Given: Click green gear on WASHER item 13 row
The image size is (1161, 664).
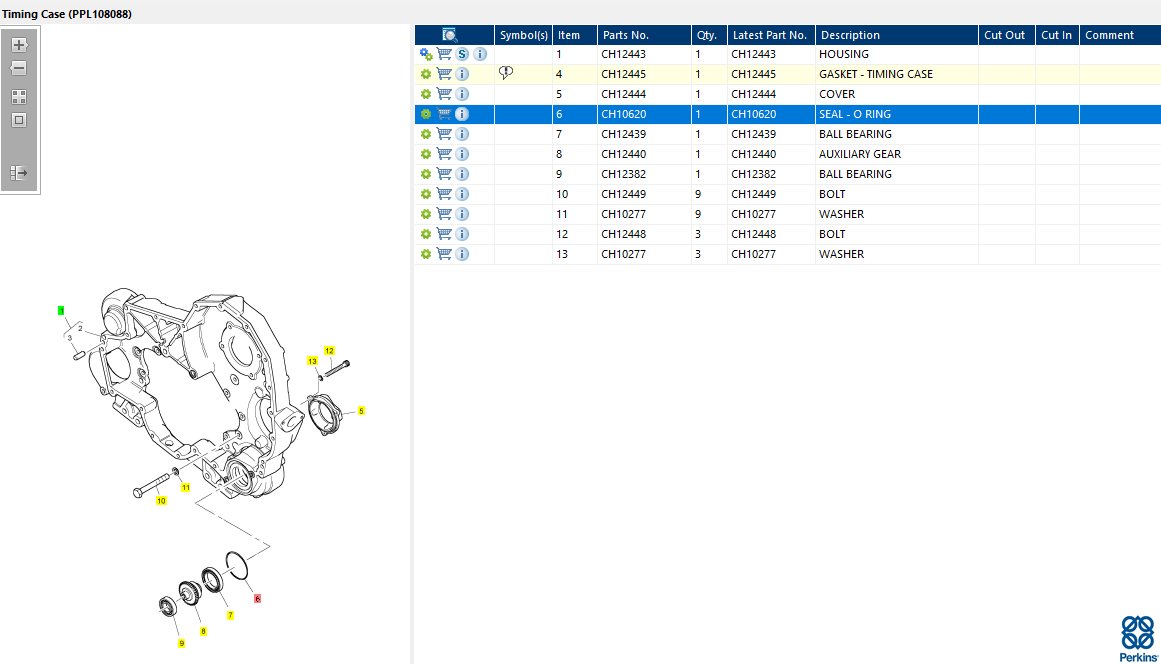Looking at the screenshot, I should tap(426, 254).
